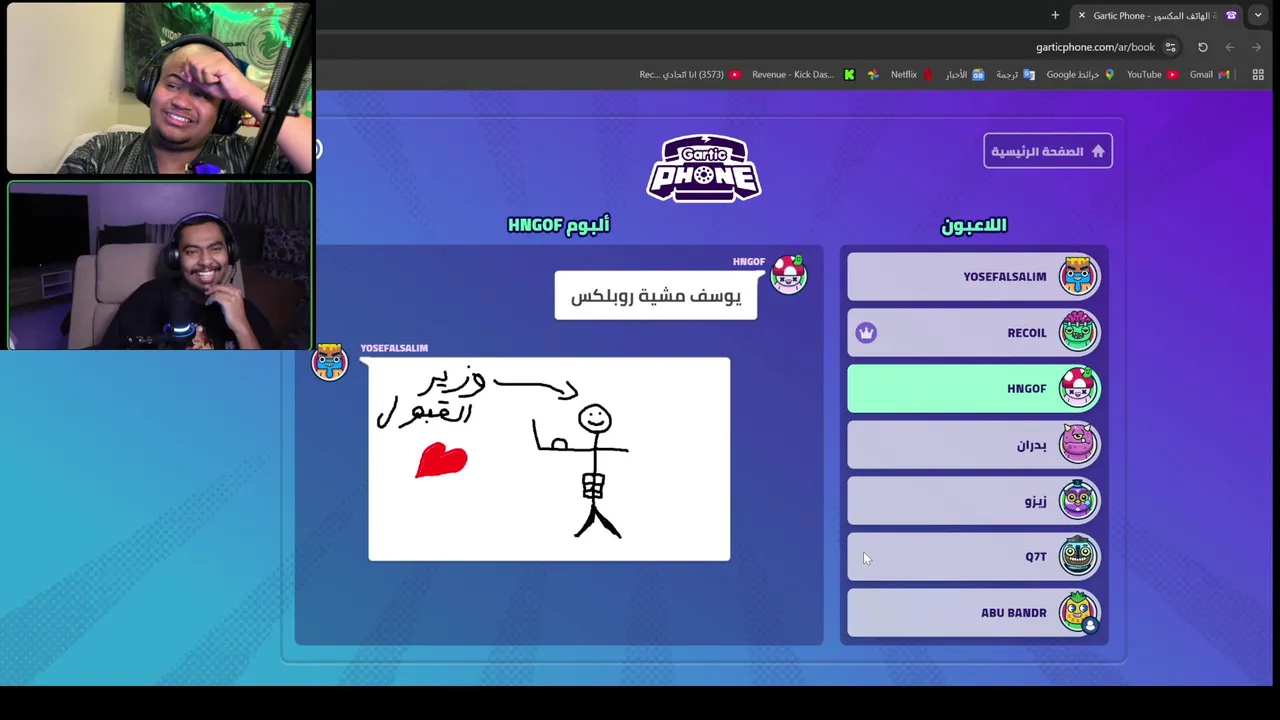Click the ألبوم HNGOF album title
This screenshot has width=1280, height=720.
pos(558,225)
